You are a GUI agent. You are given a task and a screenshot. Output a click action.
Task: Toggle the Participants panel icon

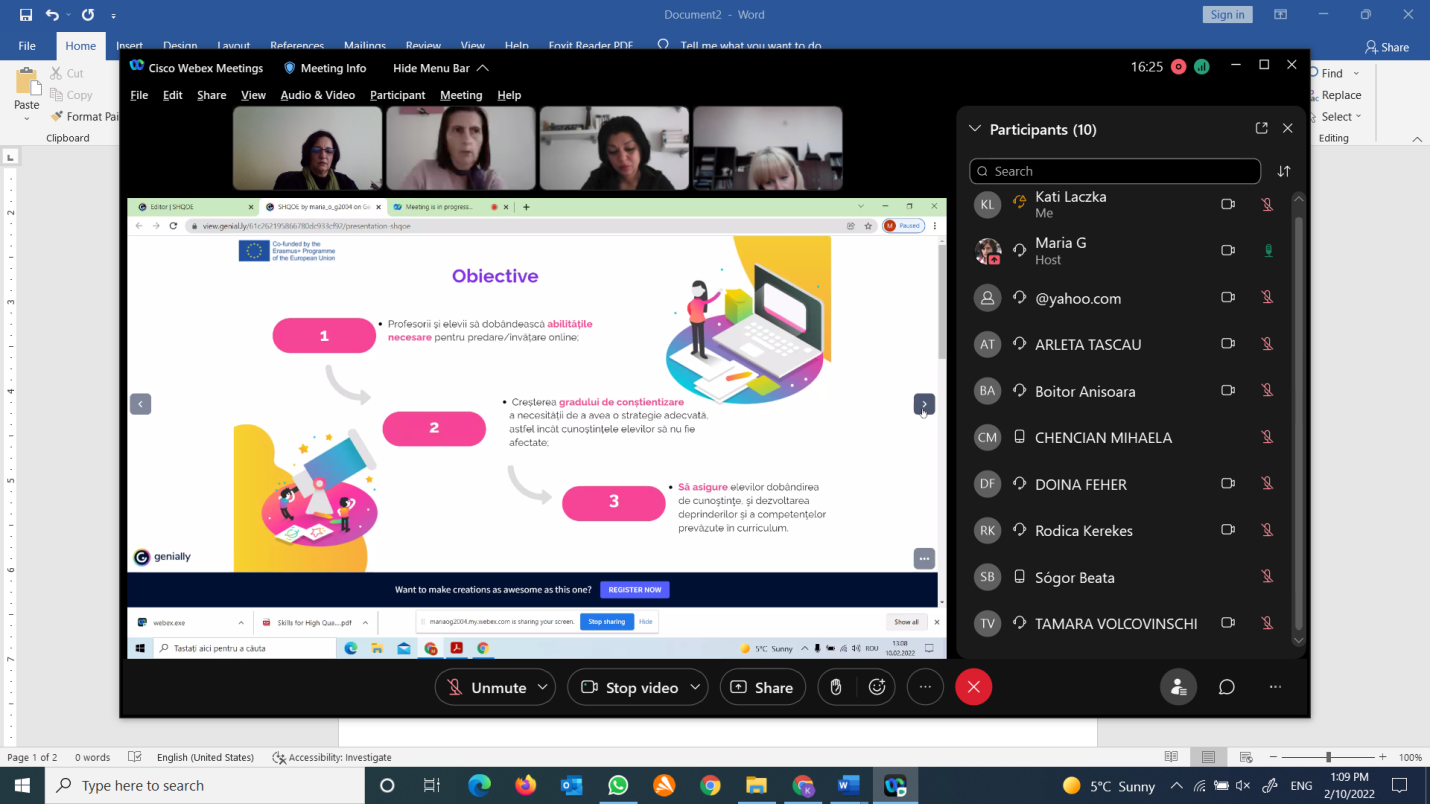(x=1178, y=687)
